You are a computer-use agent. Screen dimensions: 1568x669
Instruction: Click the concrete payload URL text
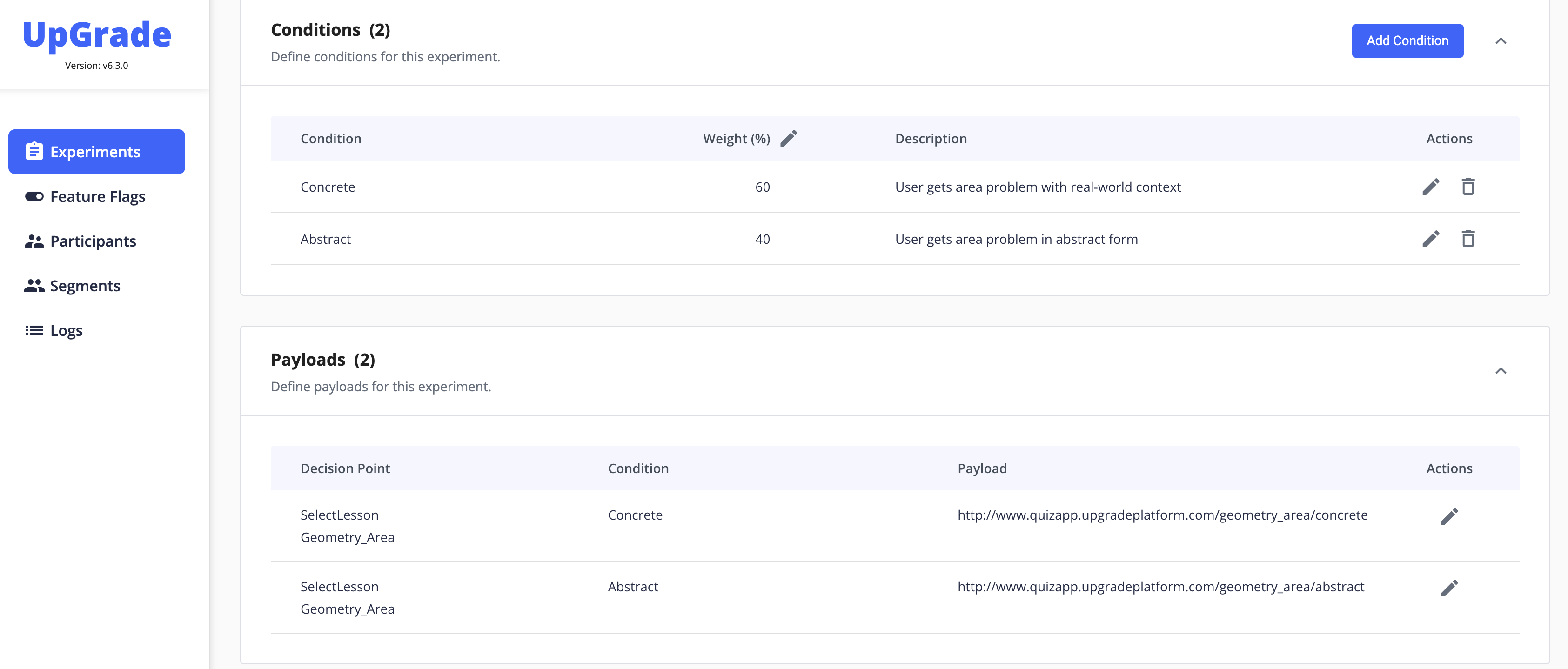1162,515
